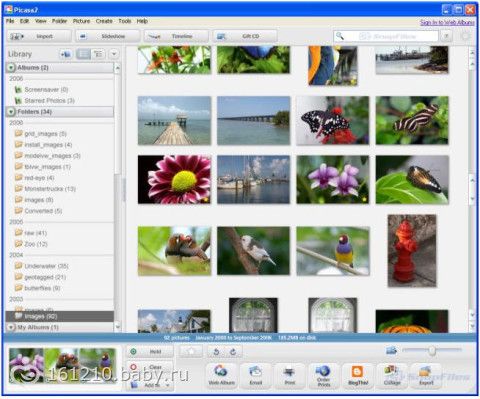The image size is (480, 399).
Task: Open the Timeline view
Action: pyautogui.click(x=176, y=36)
